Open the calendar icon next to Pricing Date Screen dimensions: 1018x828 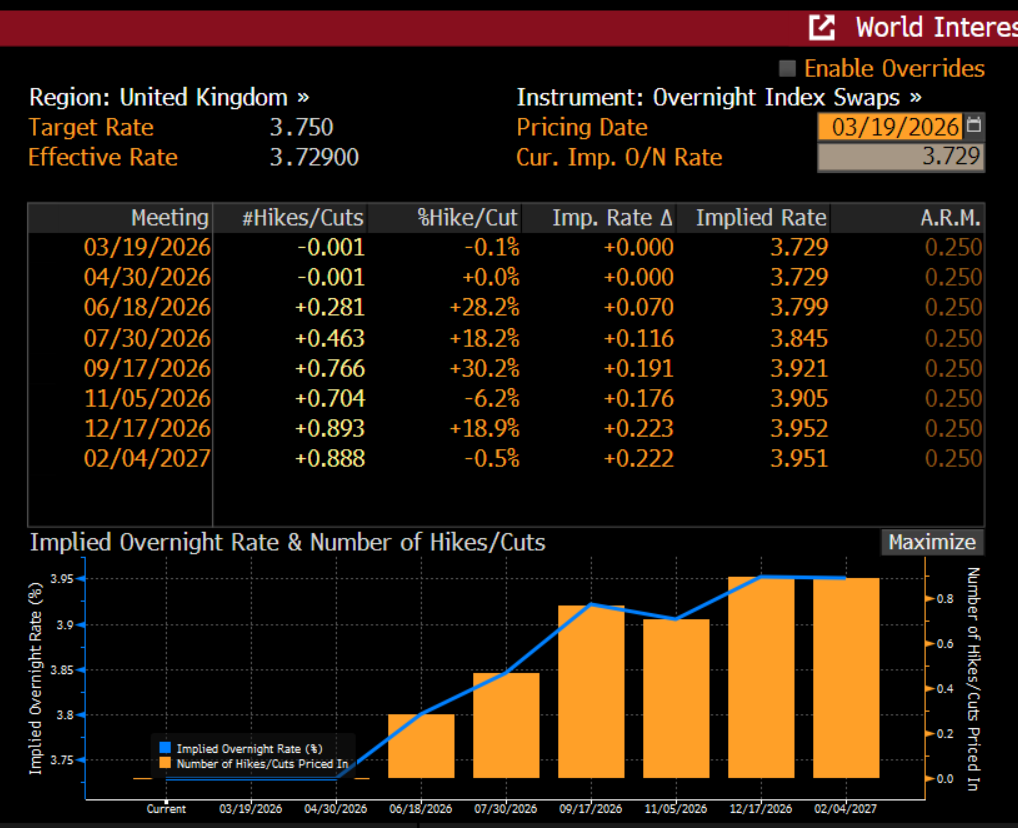[x=974, y=127]
